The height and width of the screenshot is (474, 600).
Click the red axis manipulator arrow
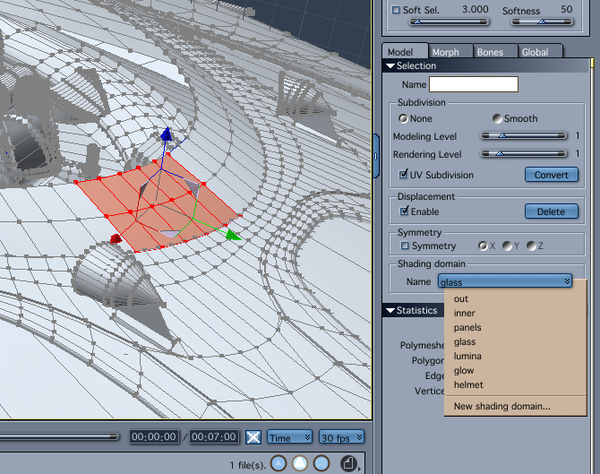116,239
